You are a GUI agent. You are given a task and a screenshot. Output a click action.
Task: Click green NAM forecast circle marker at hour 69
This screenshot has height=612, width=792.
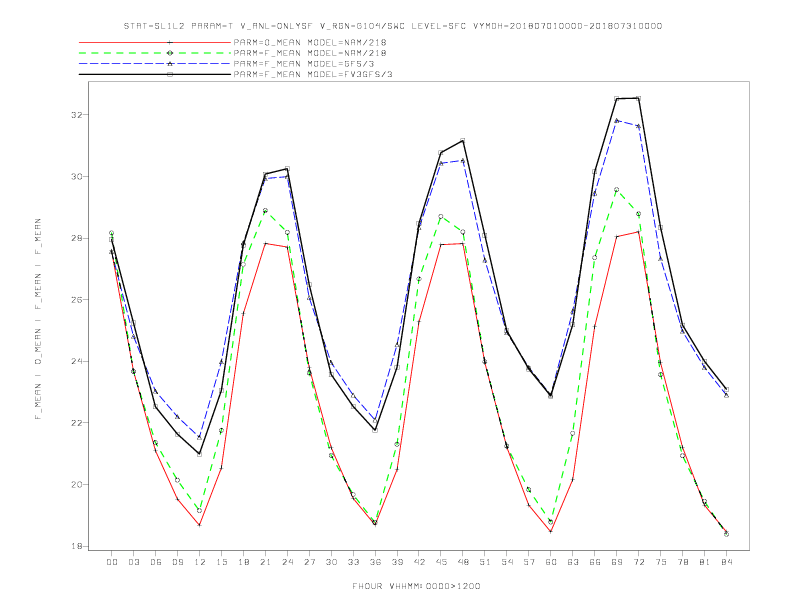coord(617,190)
